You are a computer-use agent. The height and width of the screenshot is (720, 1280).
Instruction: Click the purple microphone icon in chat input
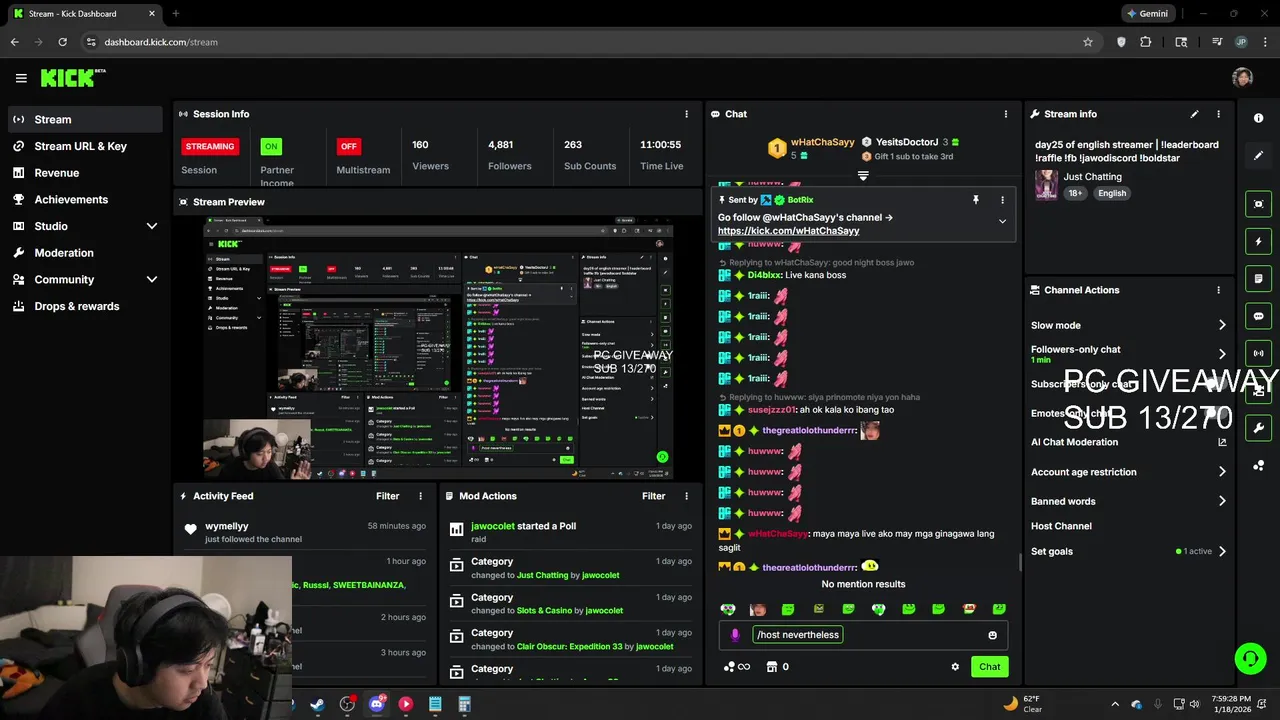(x=735, y=635)
